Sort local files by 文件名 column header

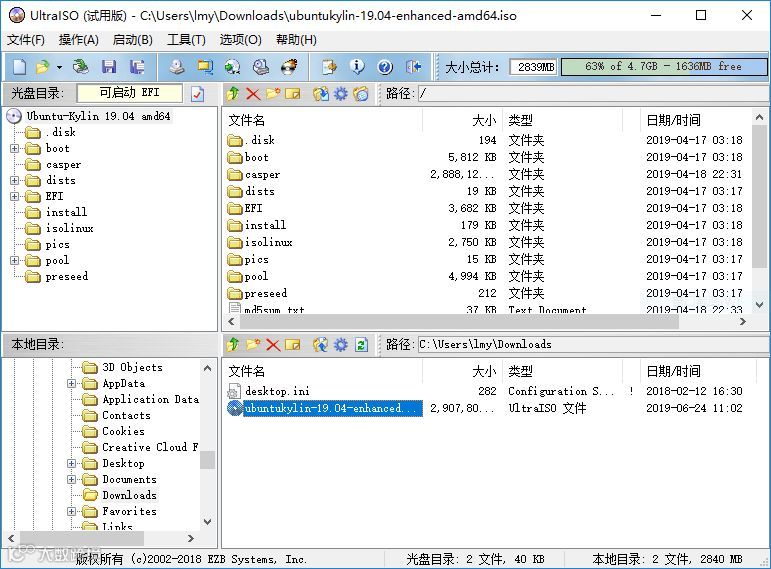324,371
